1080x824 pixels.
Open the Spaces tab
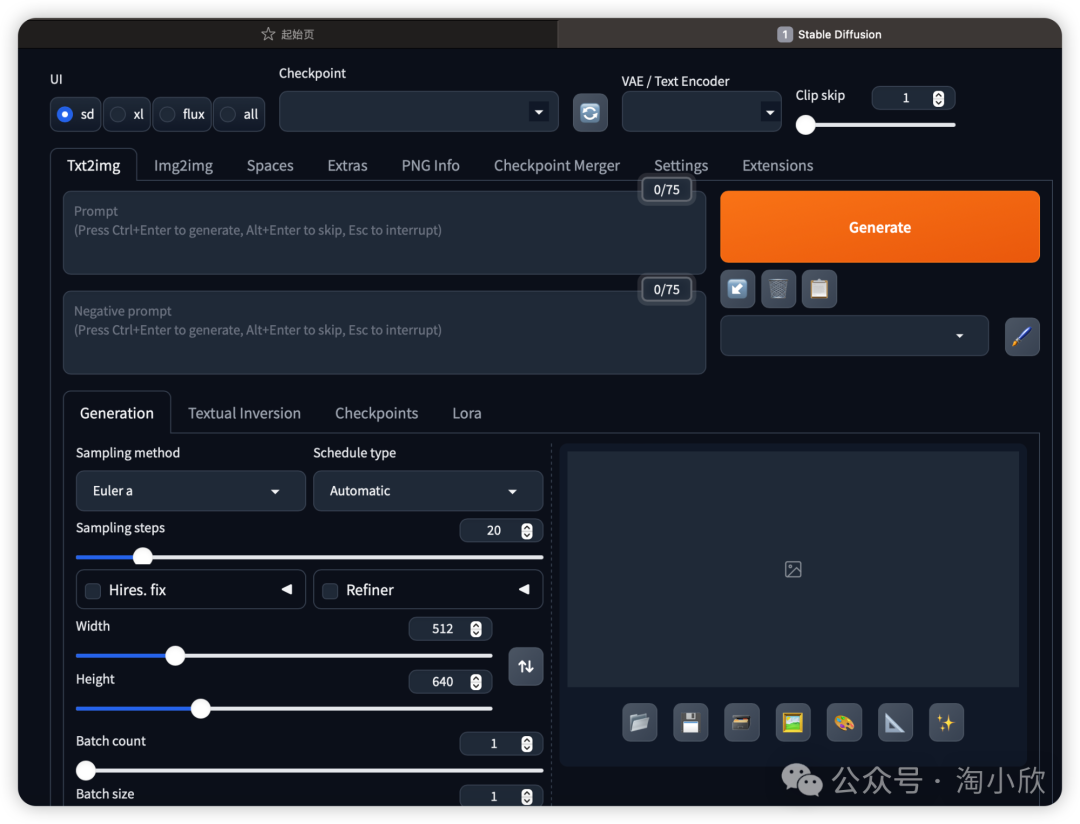pyautogui.click(x=270, y=165)
